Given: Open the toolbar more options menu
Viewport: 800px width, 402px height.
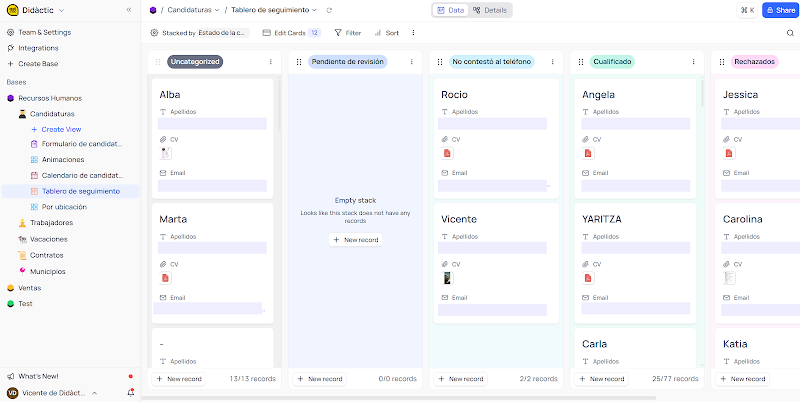Looking at the screenshot, I should tap(413, 33).
